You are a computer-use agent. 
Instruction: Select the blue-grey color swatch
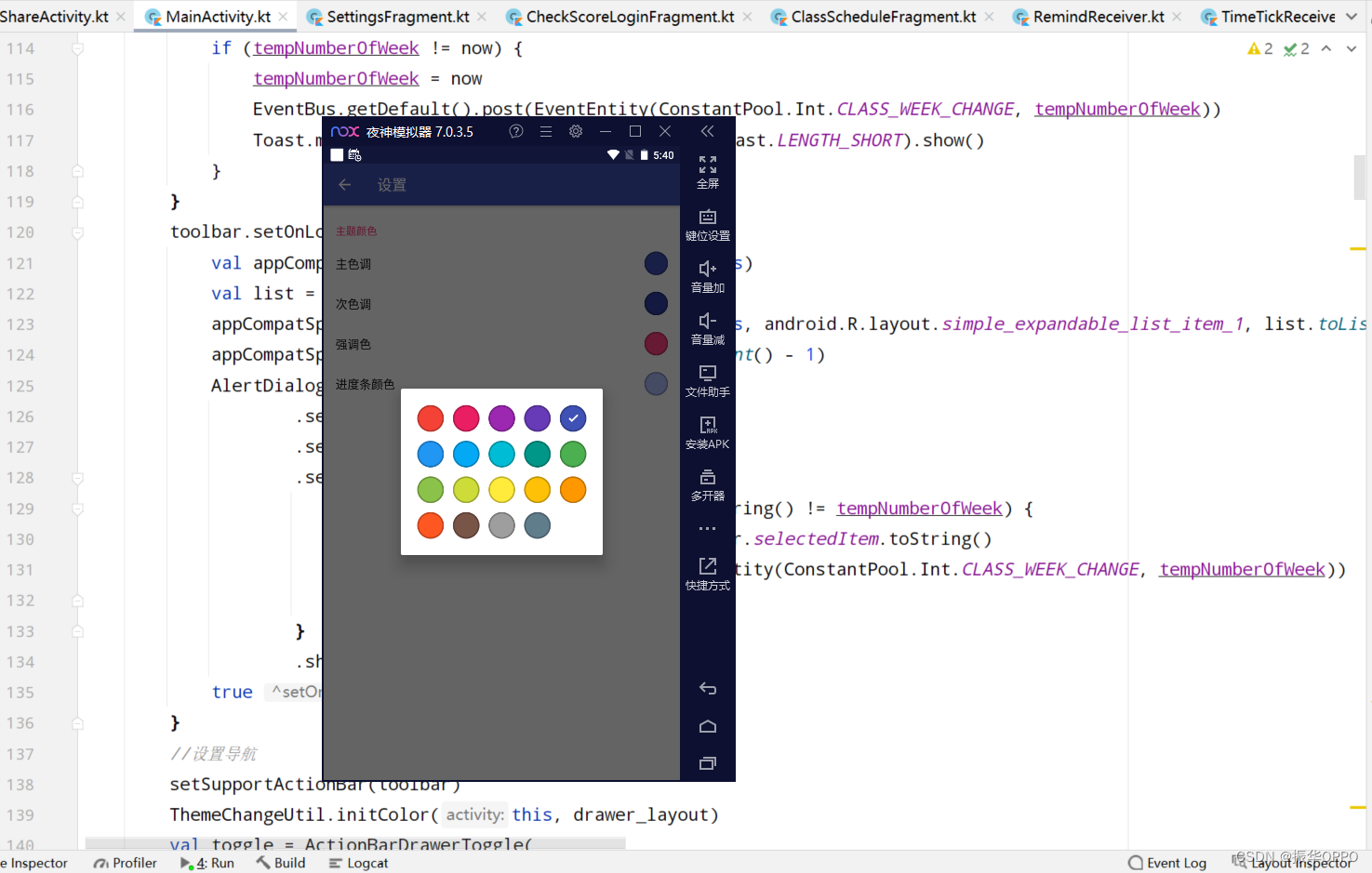[538, 525]
